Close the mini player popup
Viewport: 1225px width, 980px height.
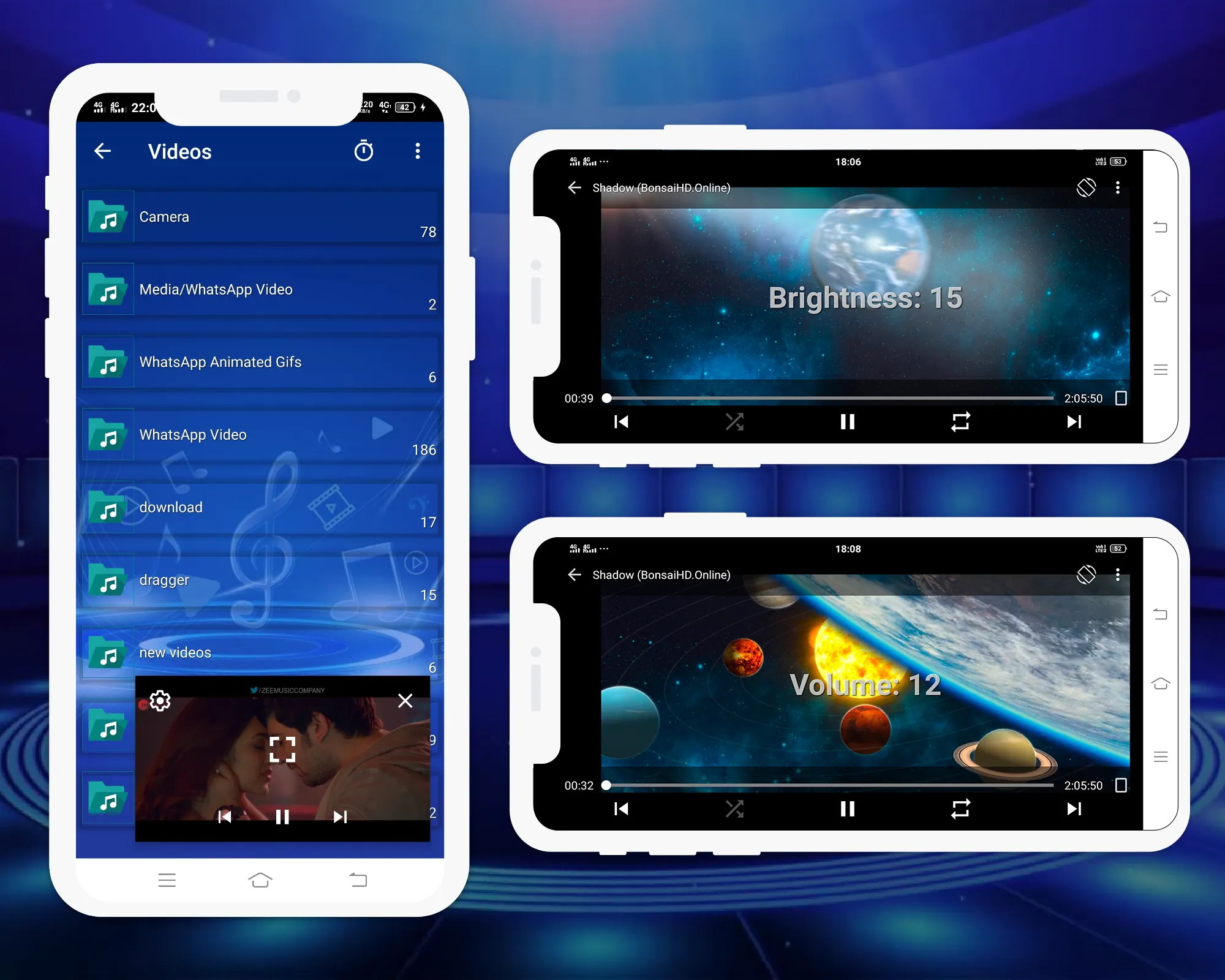coord(406,702)
